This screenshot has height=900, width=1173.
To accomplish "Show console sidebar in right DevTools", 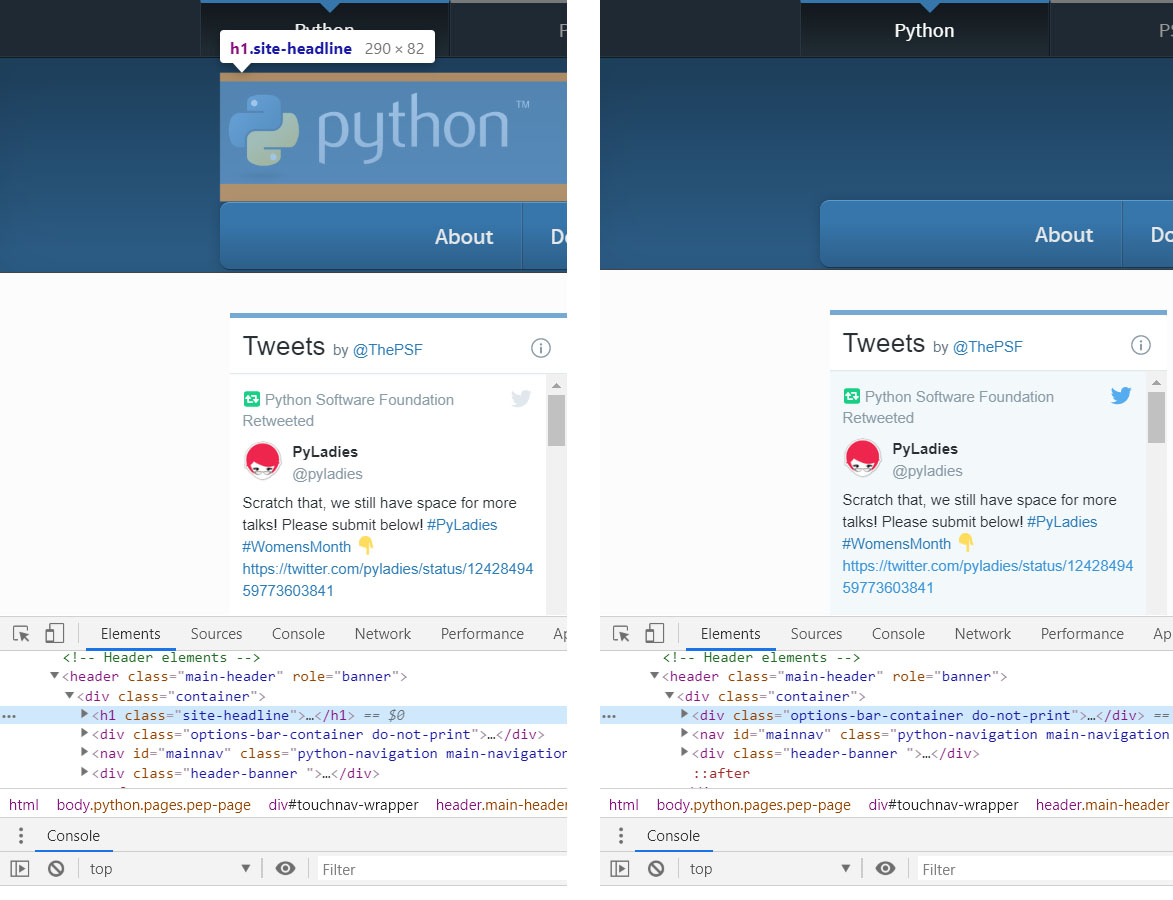I will click(x=619, y=869).
